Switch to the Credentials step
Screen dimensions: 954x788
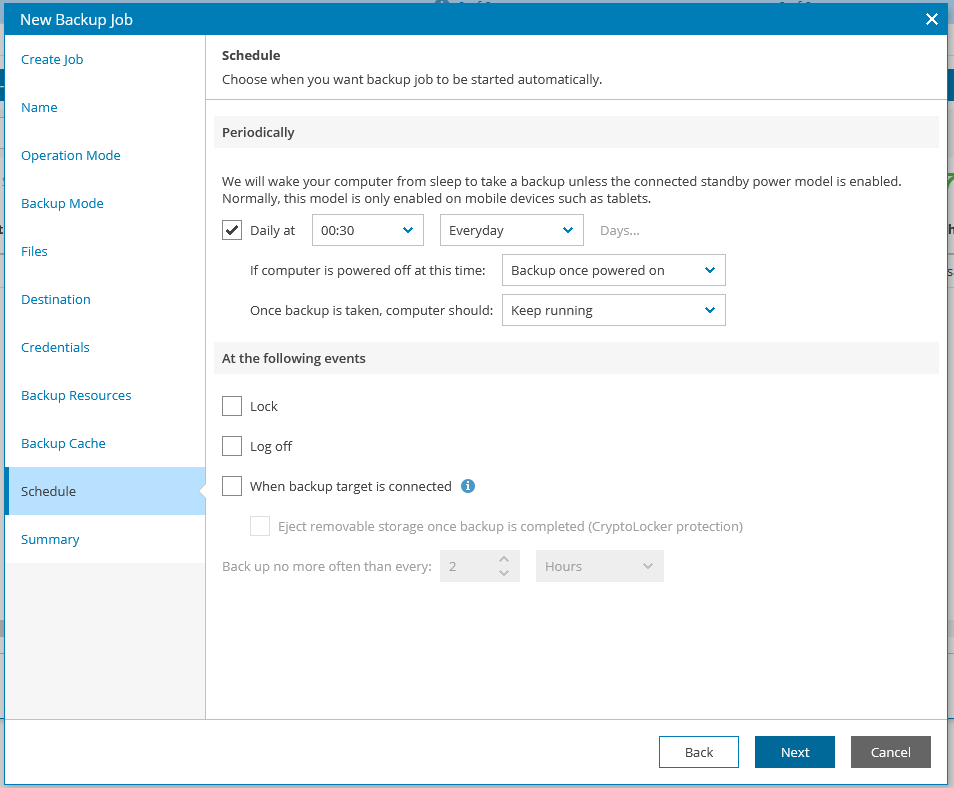(55, 347)
